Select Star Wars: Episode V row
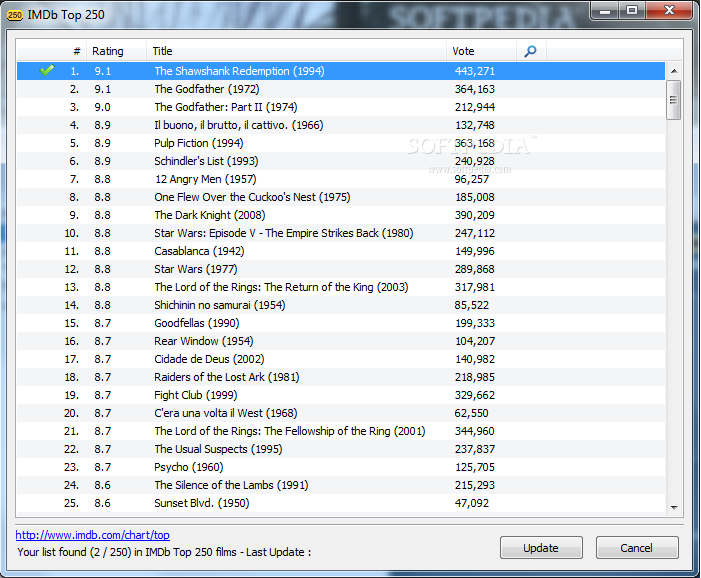 (341, 233)
